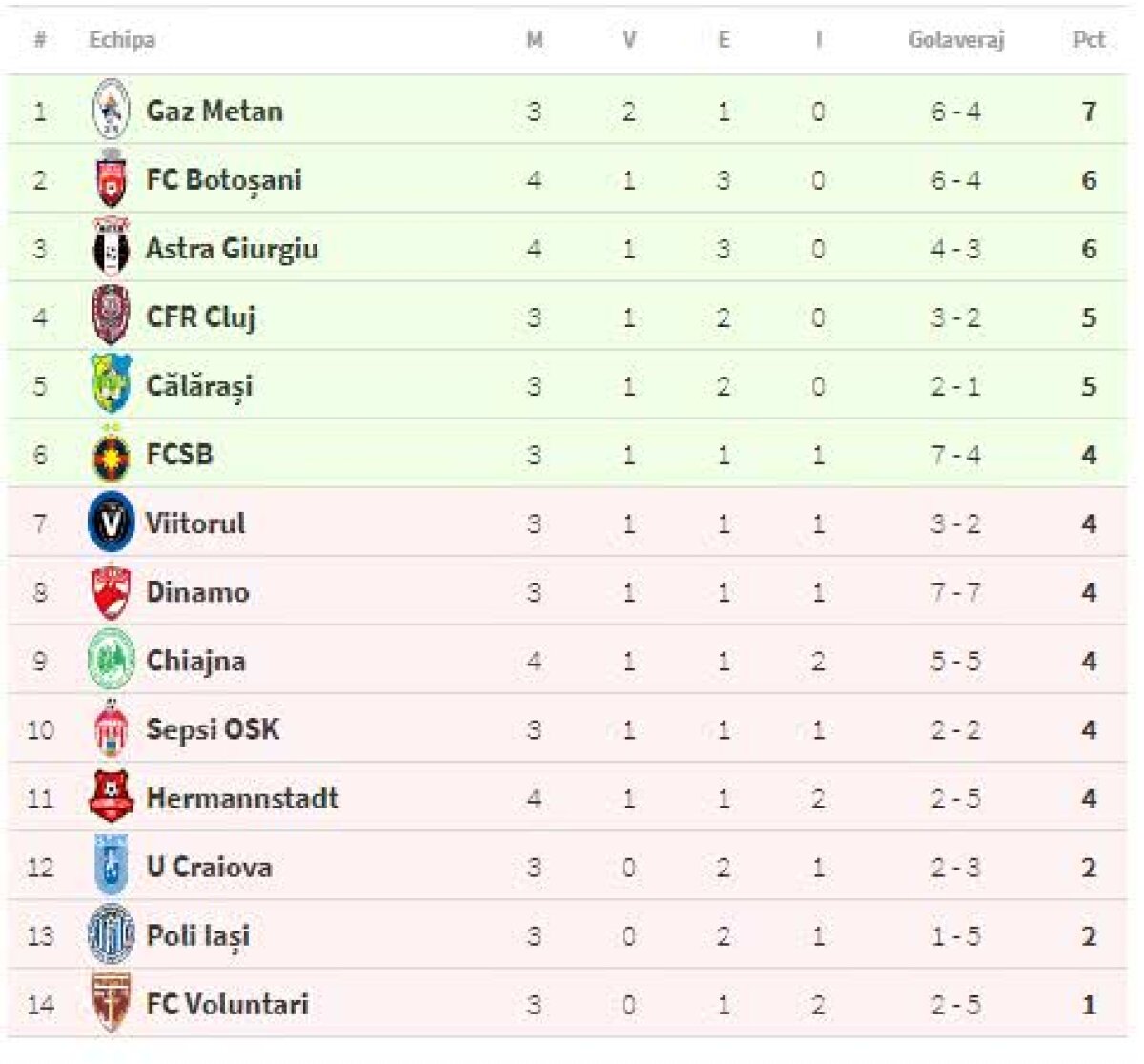
Task: Open the Gaz Metan team name link
Action: (214, 111)
